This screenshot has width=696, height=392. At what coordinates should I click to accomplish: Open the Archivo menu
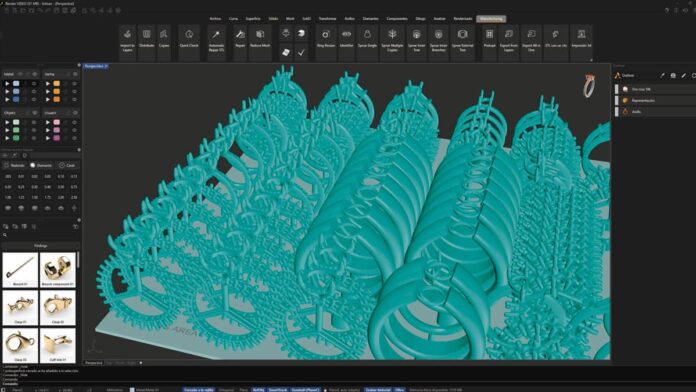point(215,19)
